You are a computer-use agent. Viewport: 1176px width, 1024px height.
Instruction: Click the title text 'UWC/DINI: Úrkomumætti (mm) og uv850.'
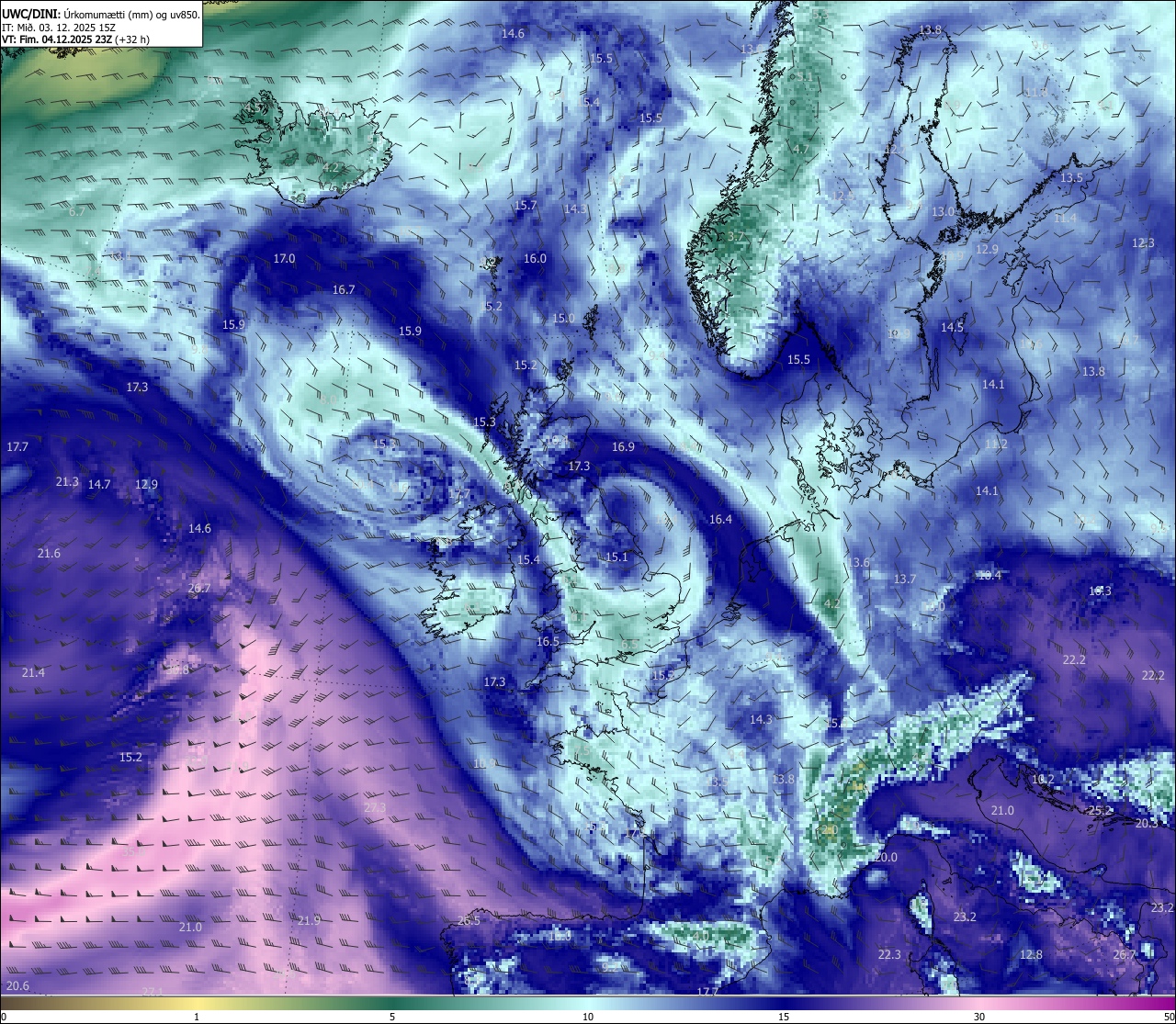pyautogui.click(x=100, y=14)
